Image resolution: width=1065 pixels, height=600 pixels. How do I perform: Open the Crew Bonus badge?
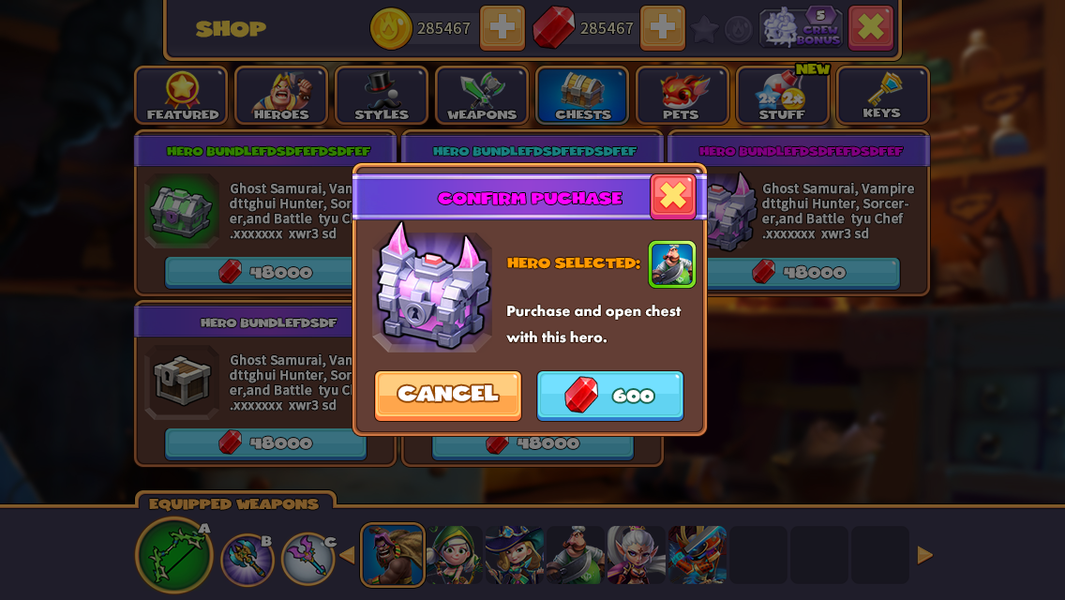pyautogui.click(x=801, y=28)
